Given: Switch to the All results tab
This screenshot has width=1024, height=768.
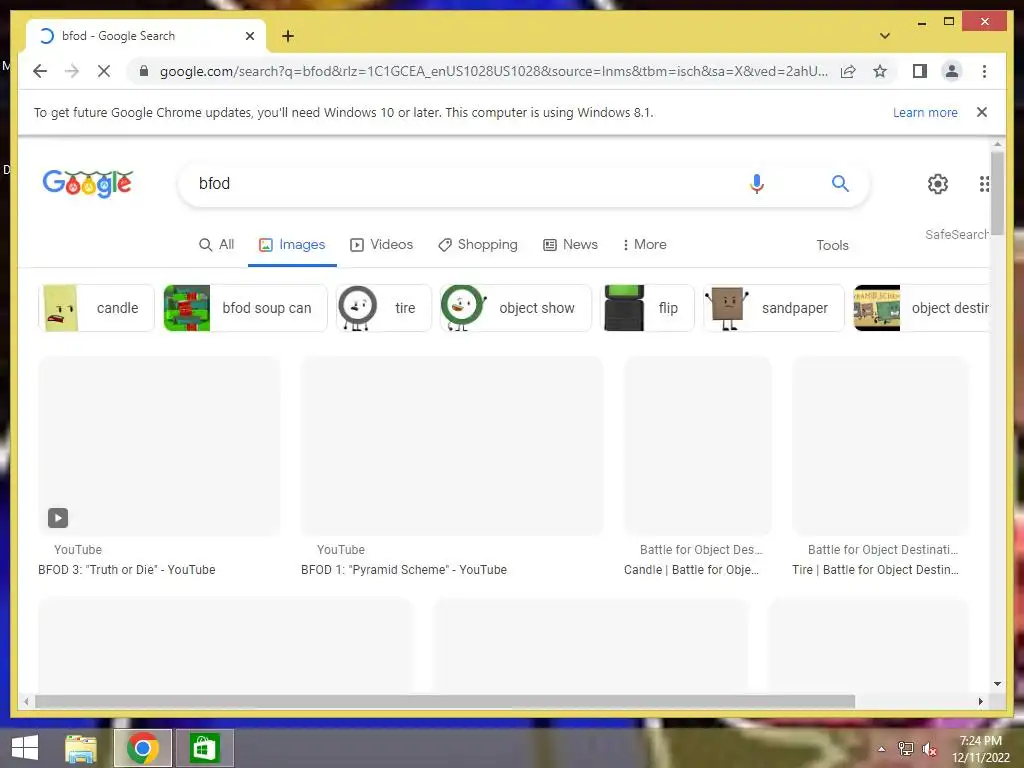Looking at the screenshot, I should pyautogui.click(x=216, y=245).
